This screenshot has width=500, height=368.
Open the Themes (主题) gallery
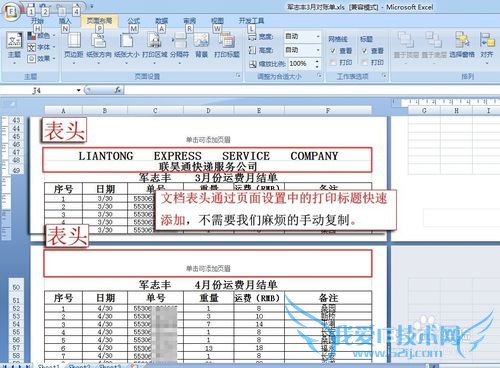tap(14, 48)
